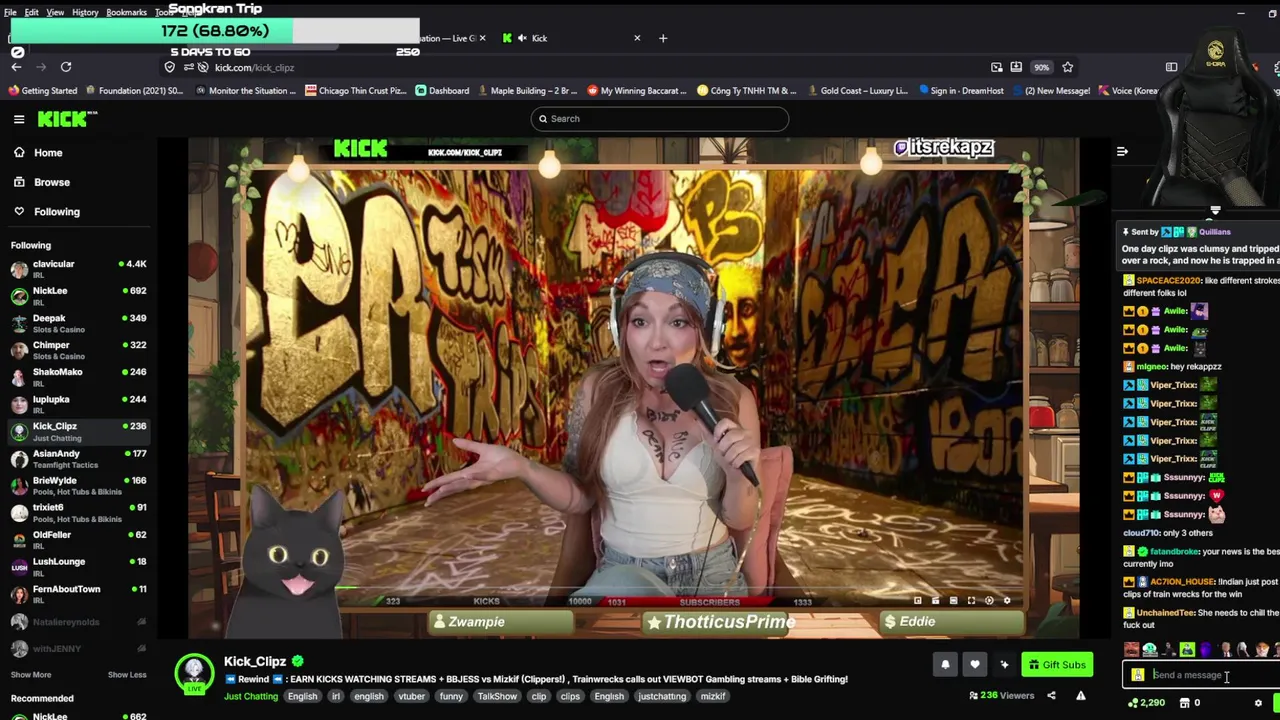
Task: Open trixie16 channel
Action: coord(78,513)
